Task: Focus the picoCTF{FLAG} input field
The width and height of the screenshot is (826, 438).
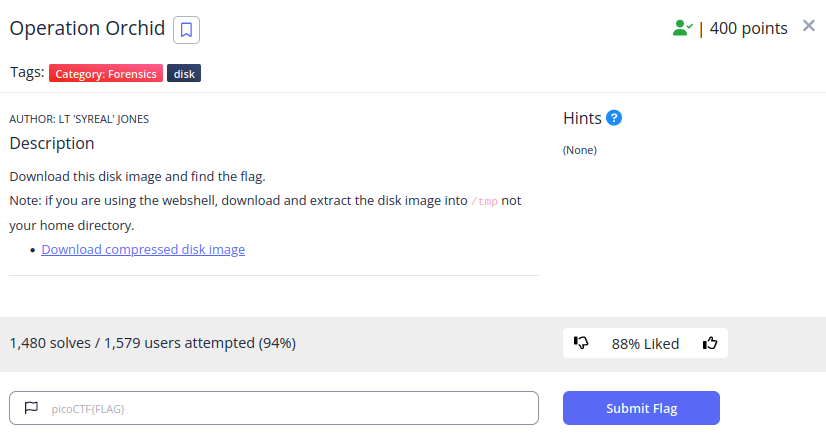Action: (274, 408)
